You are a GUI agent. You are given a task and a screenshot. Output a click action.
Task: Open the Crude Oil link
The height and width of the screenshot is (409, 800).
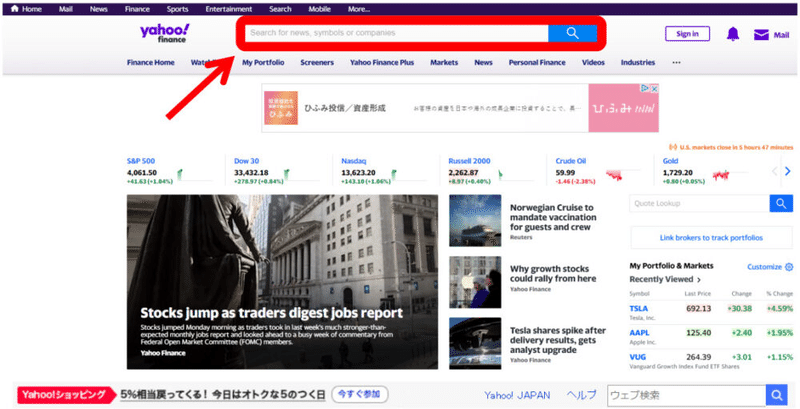coord(570,161)
